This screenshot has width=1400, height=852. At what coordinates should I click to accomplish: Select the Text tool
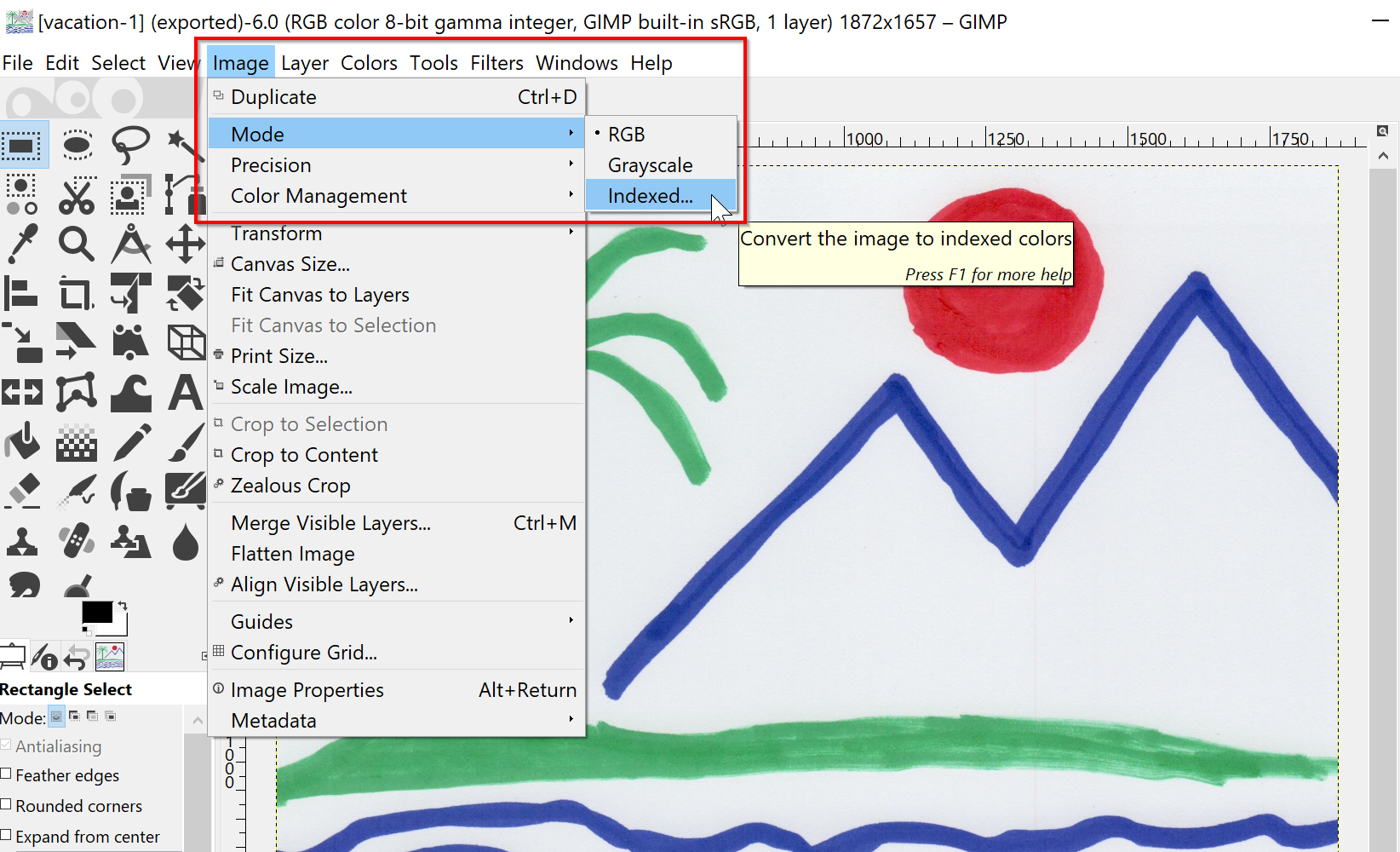[x=185, y=393]
